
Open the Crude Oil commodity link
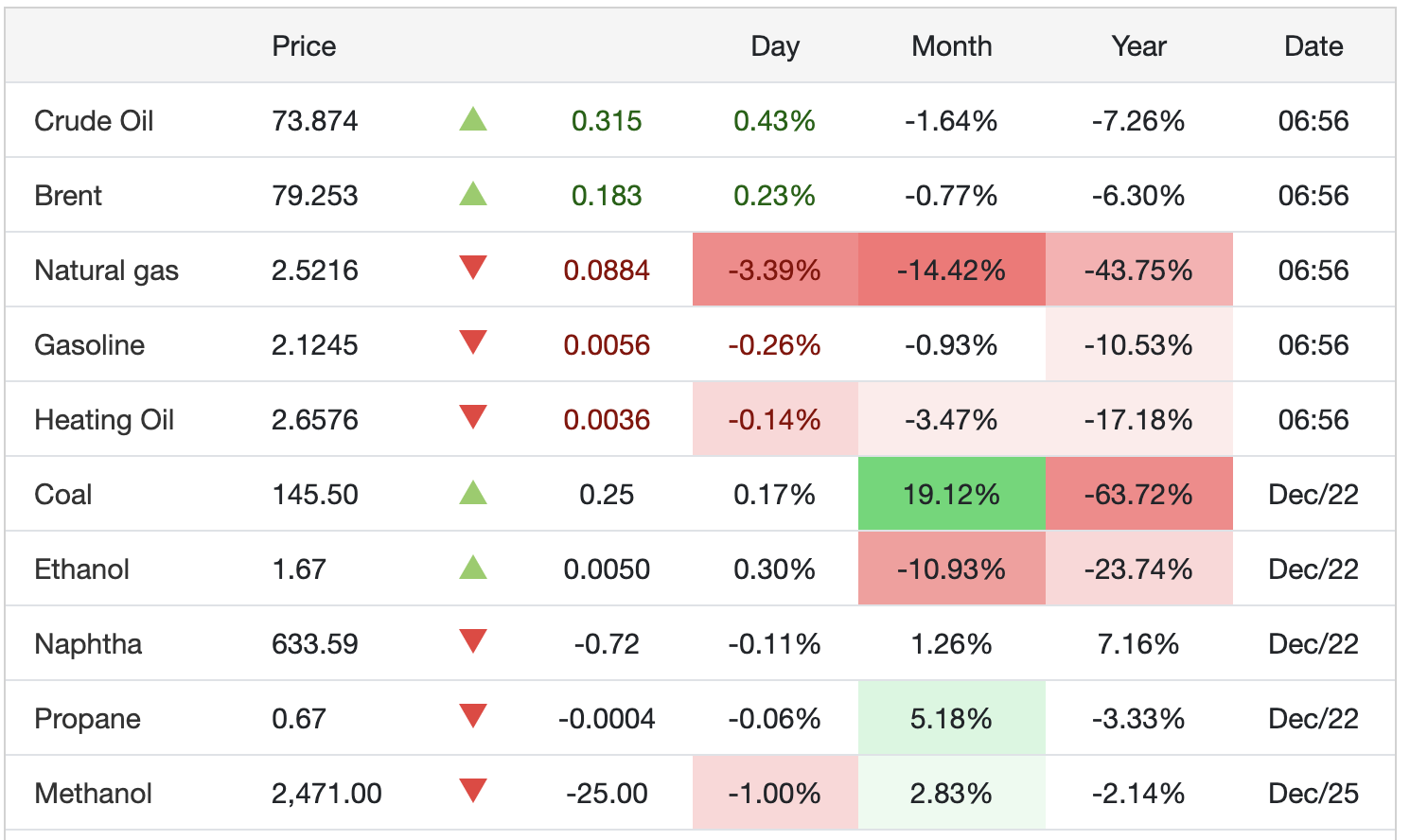click(94, 121)
